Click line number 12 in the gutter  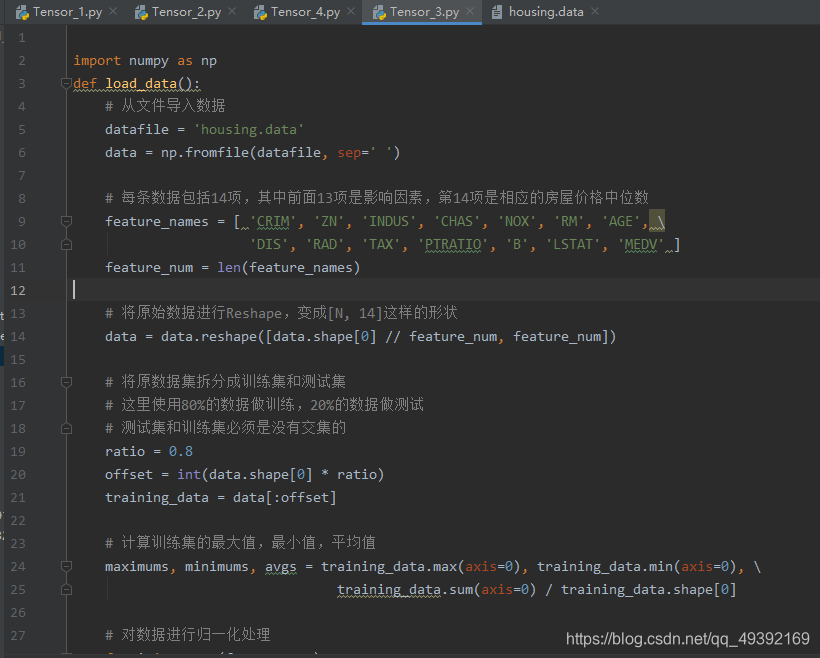tap(18, 290)
